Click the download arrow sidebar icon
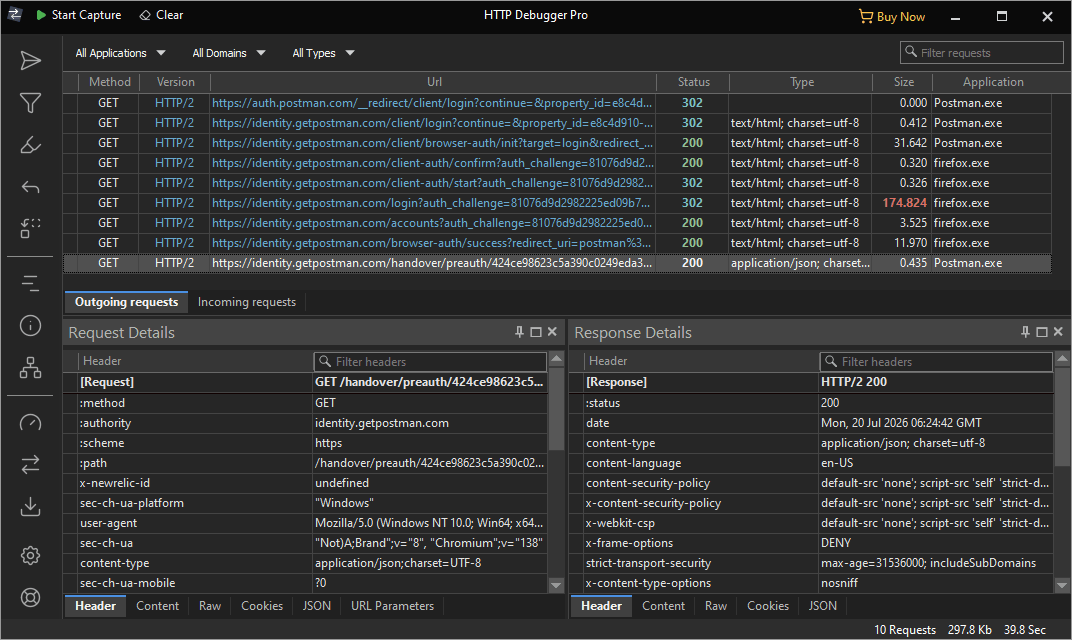Viewport: 1072px width, 640px height. (30, 507)
